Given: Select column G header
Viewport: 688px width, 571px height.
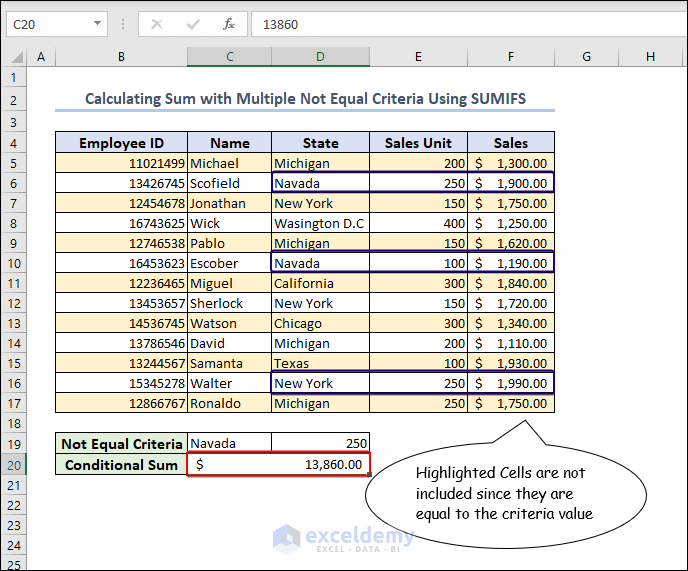Looking at the screenshot, I should pos(587,57).
